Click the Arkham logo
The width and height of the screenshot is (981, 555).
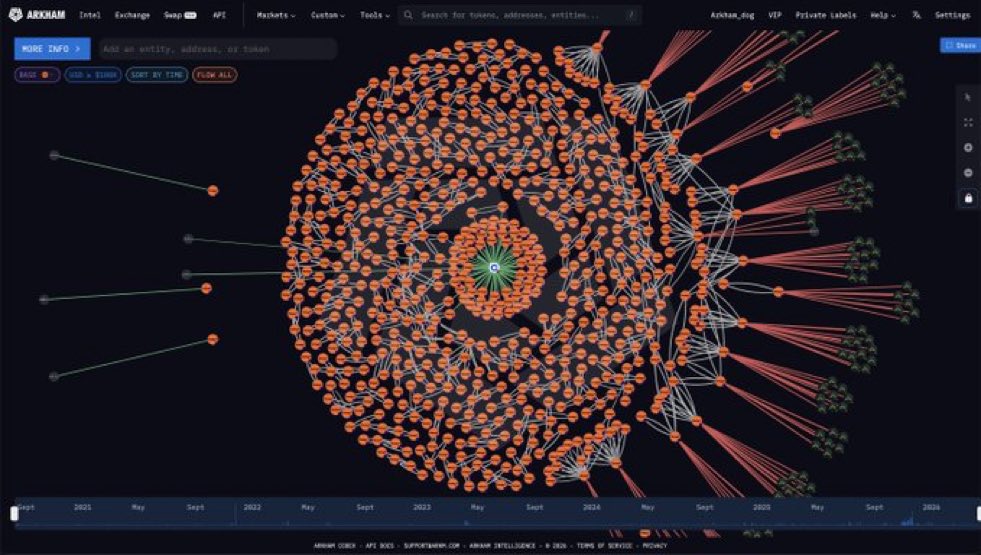[x=37, y=15]
